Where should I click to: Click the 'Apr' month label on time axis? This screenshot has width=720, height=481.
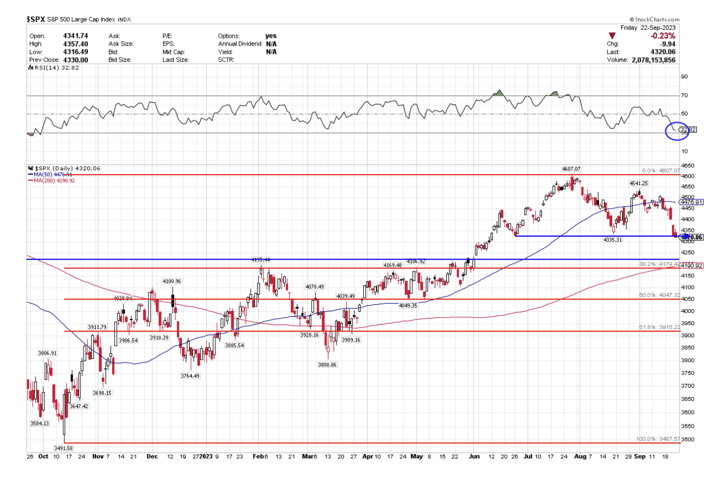coord(368,457)
